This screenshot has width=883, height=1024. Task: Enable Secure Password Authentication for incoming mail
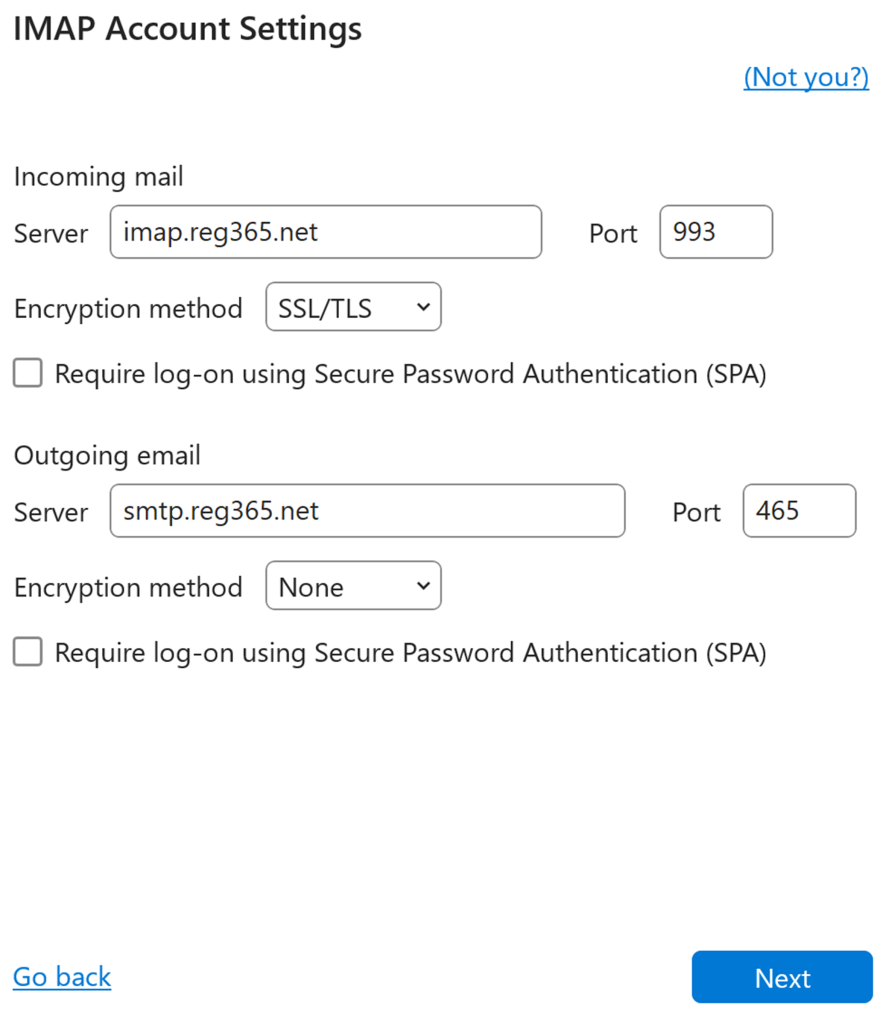(x=27, y=373)
